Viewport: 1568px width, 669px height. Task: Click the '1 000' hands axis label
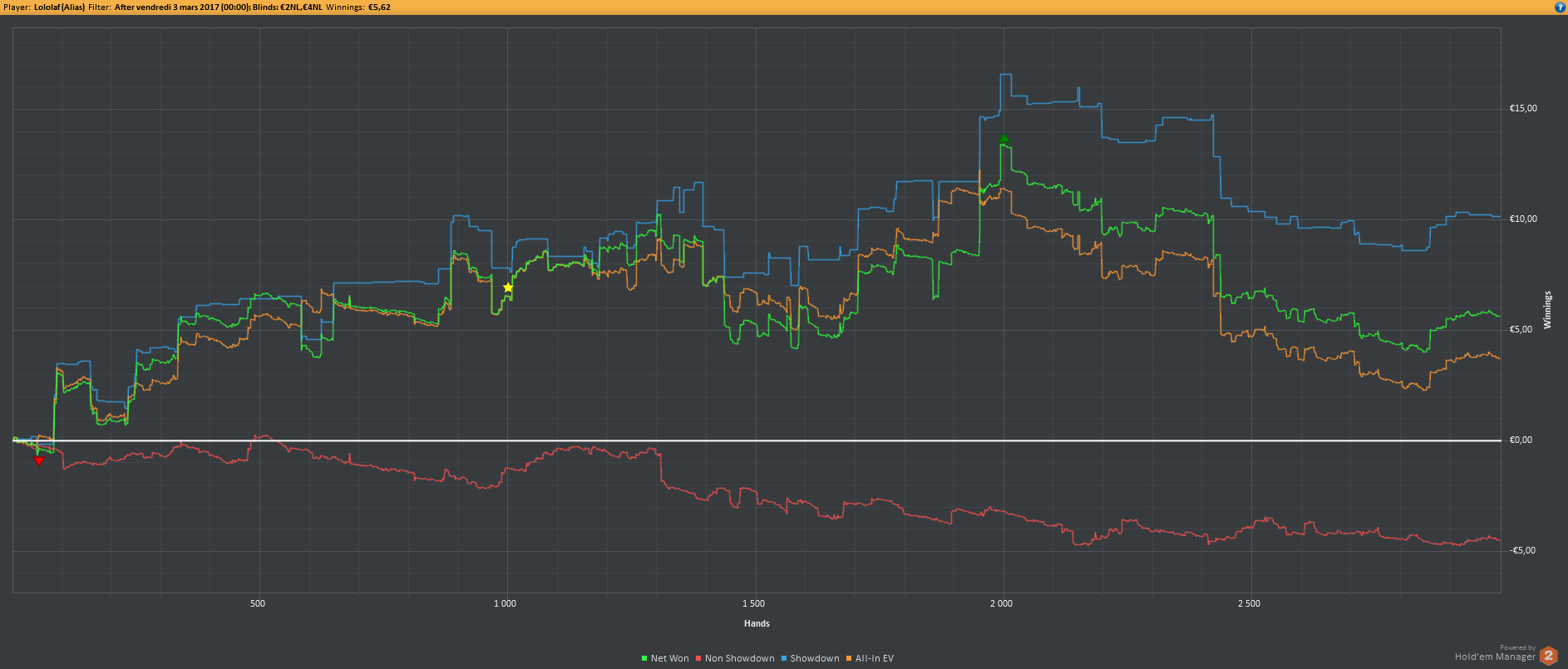pos(505,604)
